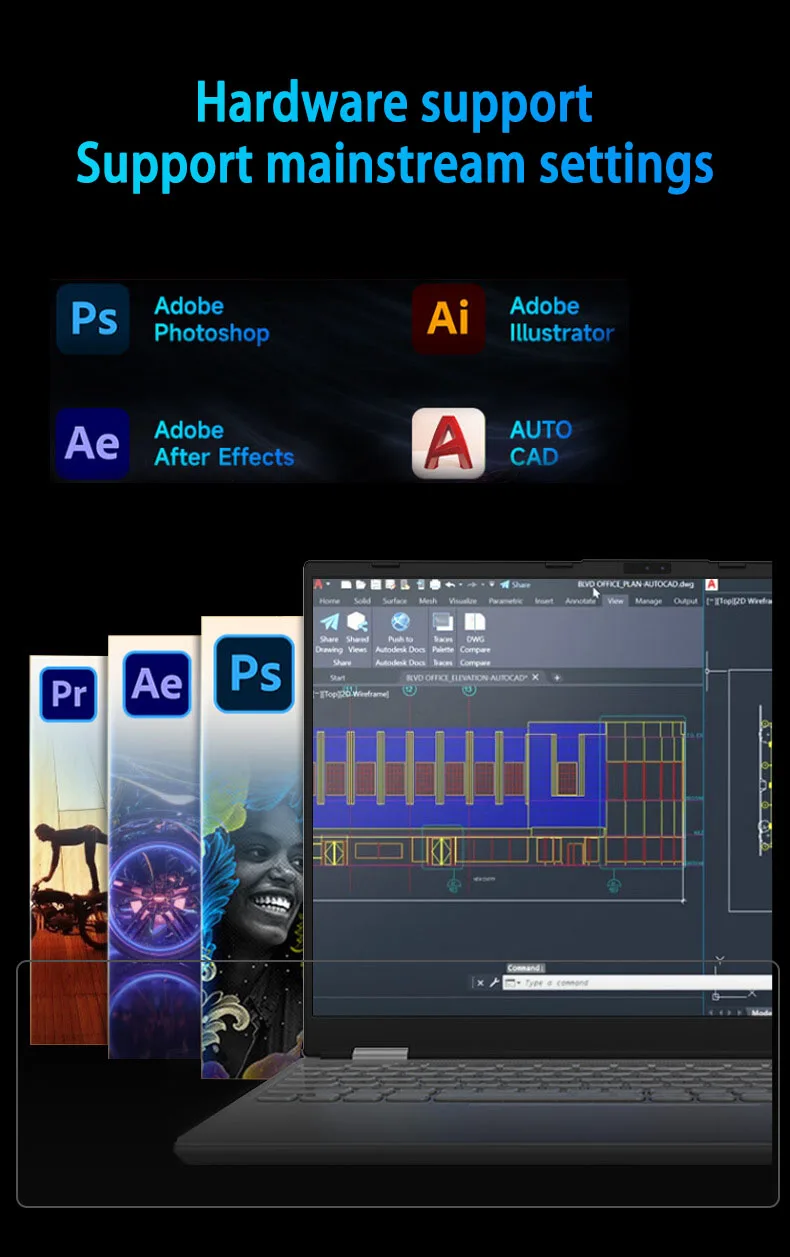Open the AutoCAD application menu at top-left
Screen dimensions: 790x1257
[320, 584]
